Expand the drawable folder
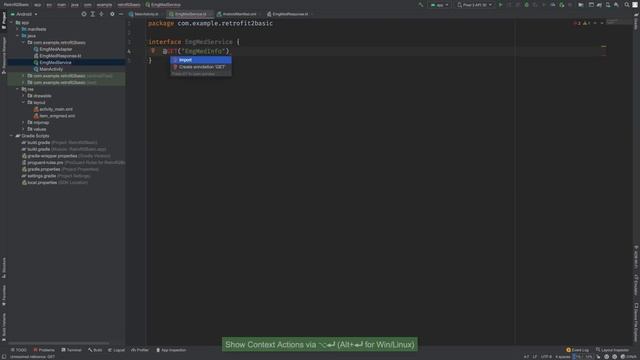 (24, 96)
